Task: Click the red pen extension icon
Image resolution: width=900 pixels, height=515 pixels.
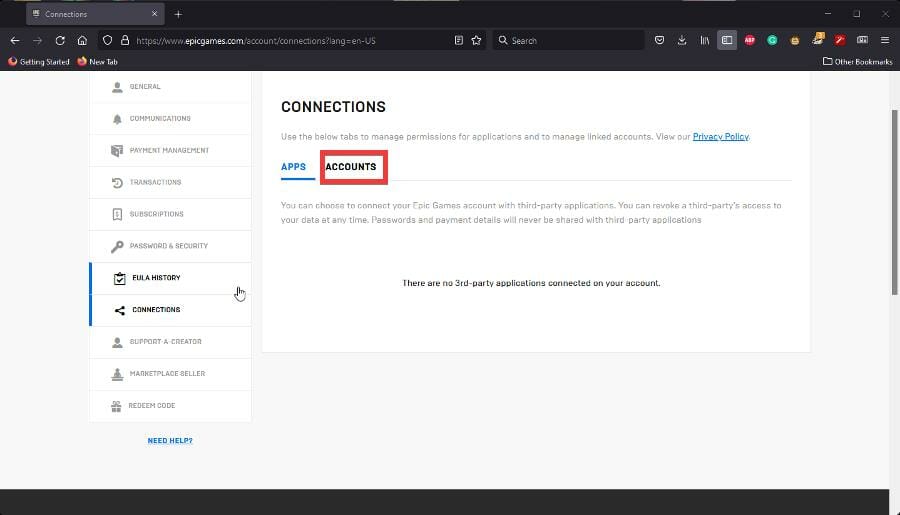Action: (840, 40)
